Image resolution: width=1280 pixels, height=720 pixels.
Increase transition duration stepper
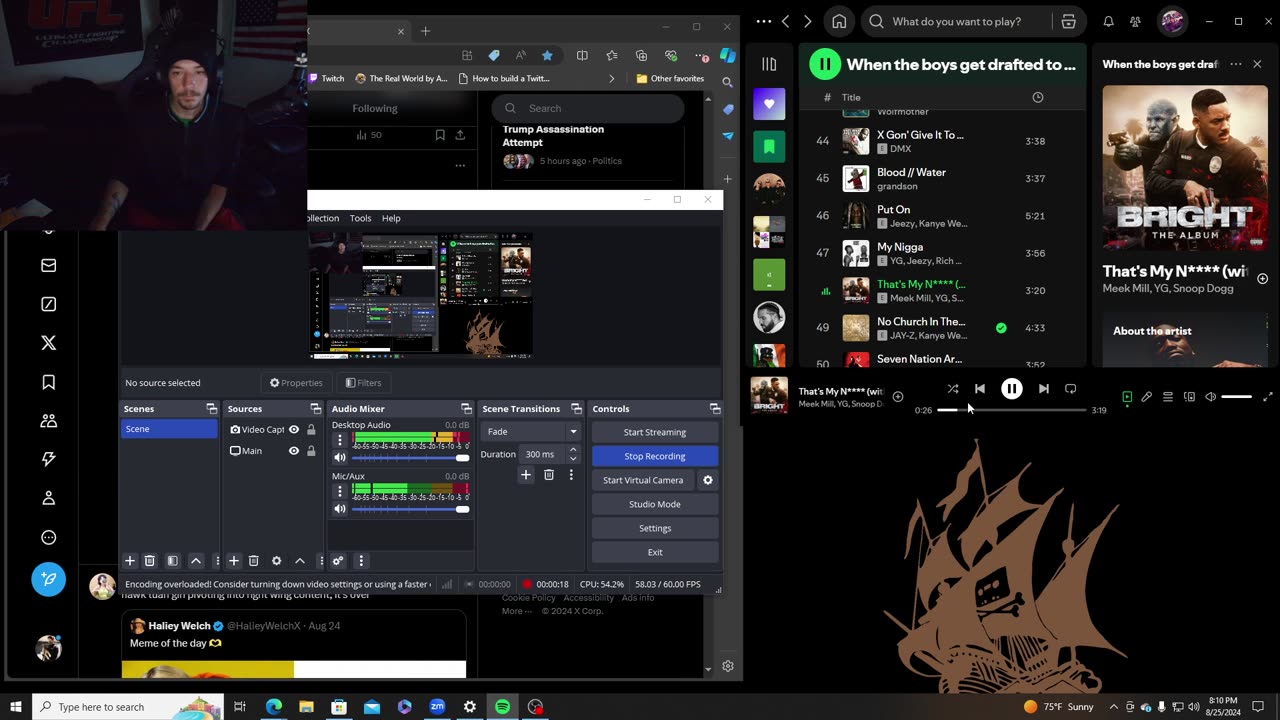coord(573,450)
